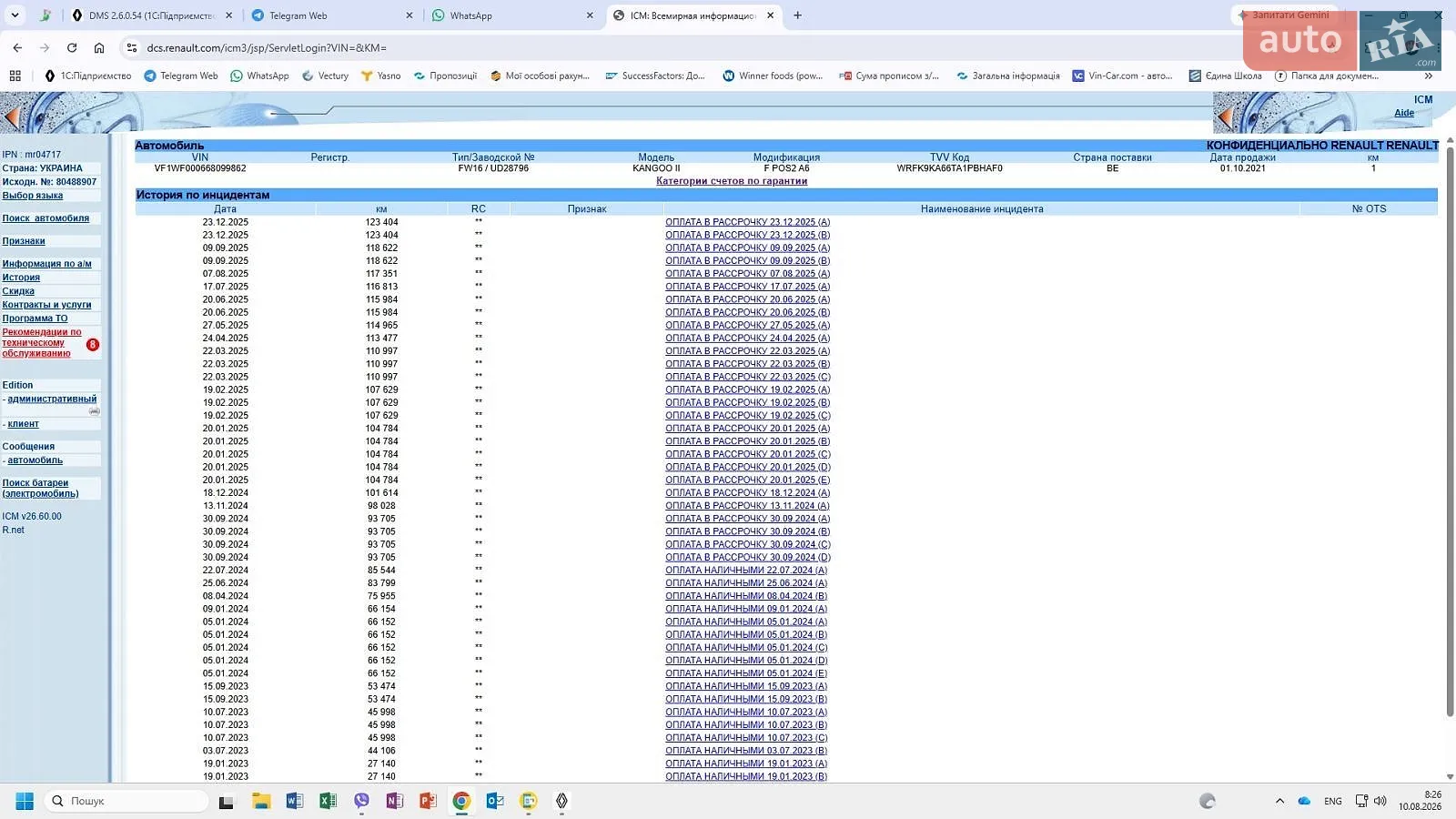Click the клиент edition link
1456x819 pixels.
point(24,424)
